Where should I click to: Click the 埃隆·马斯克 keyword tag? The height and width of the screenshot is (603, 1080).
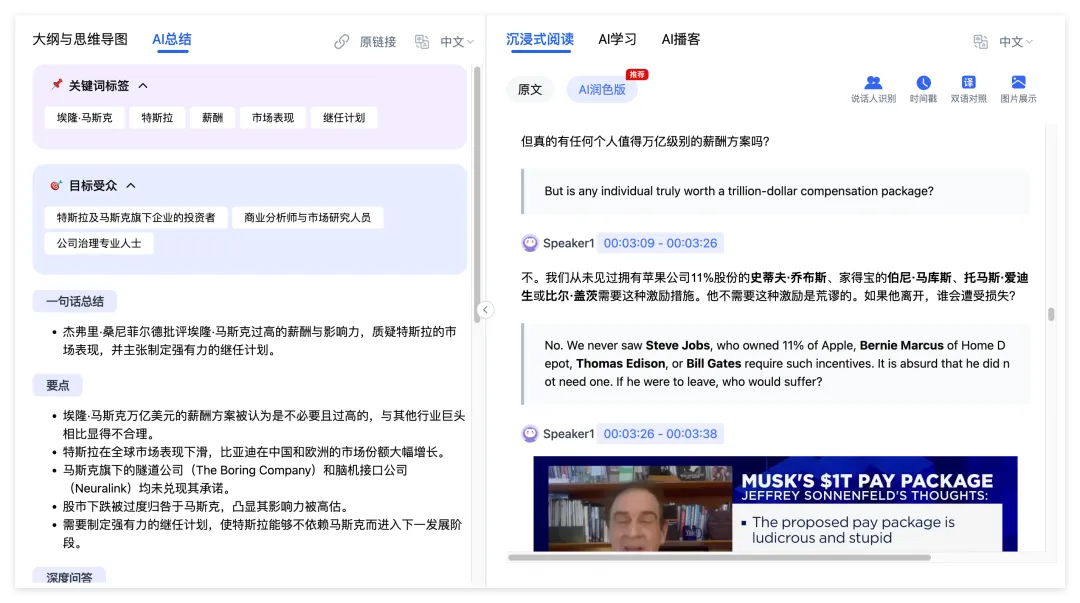pyautogui.click(x=84, y=118)
